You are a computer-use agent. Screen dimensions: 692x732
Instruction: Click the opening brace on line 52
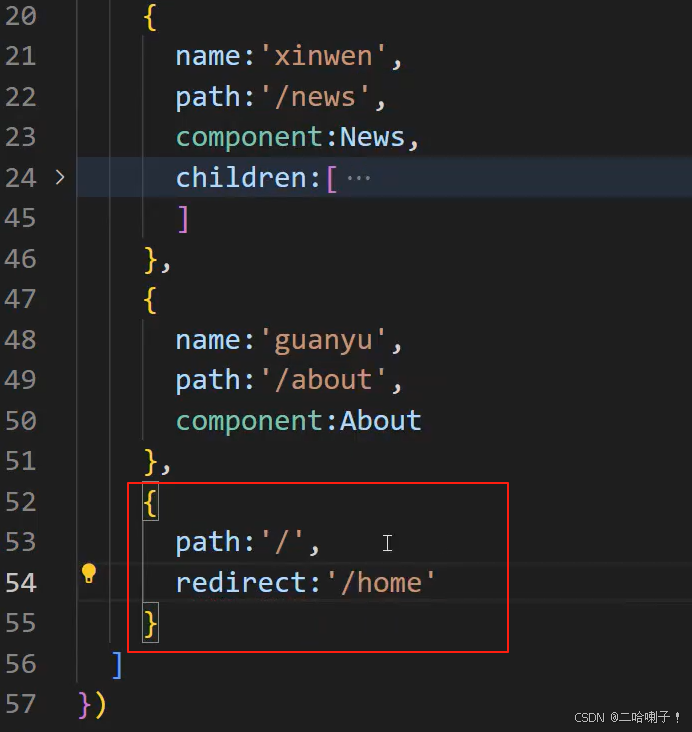[150, 502]
